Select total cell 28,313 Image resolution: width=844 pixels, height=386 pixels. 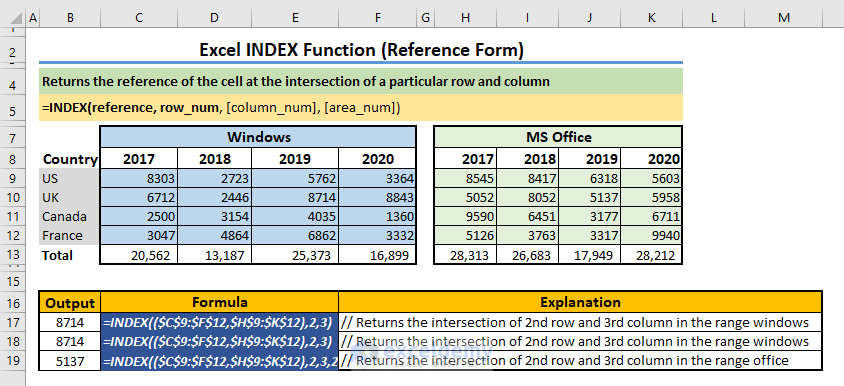[466, 255]
